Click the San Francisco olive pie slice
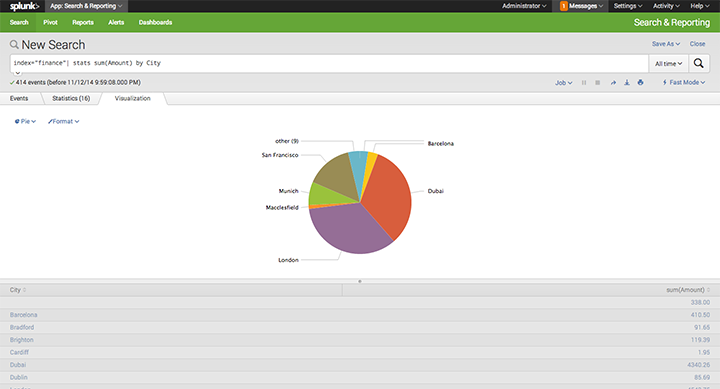 (338, 177)
